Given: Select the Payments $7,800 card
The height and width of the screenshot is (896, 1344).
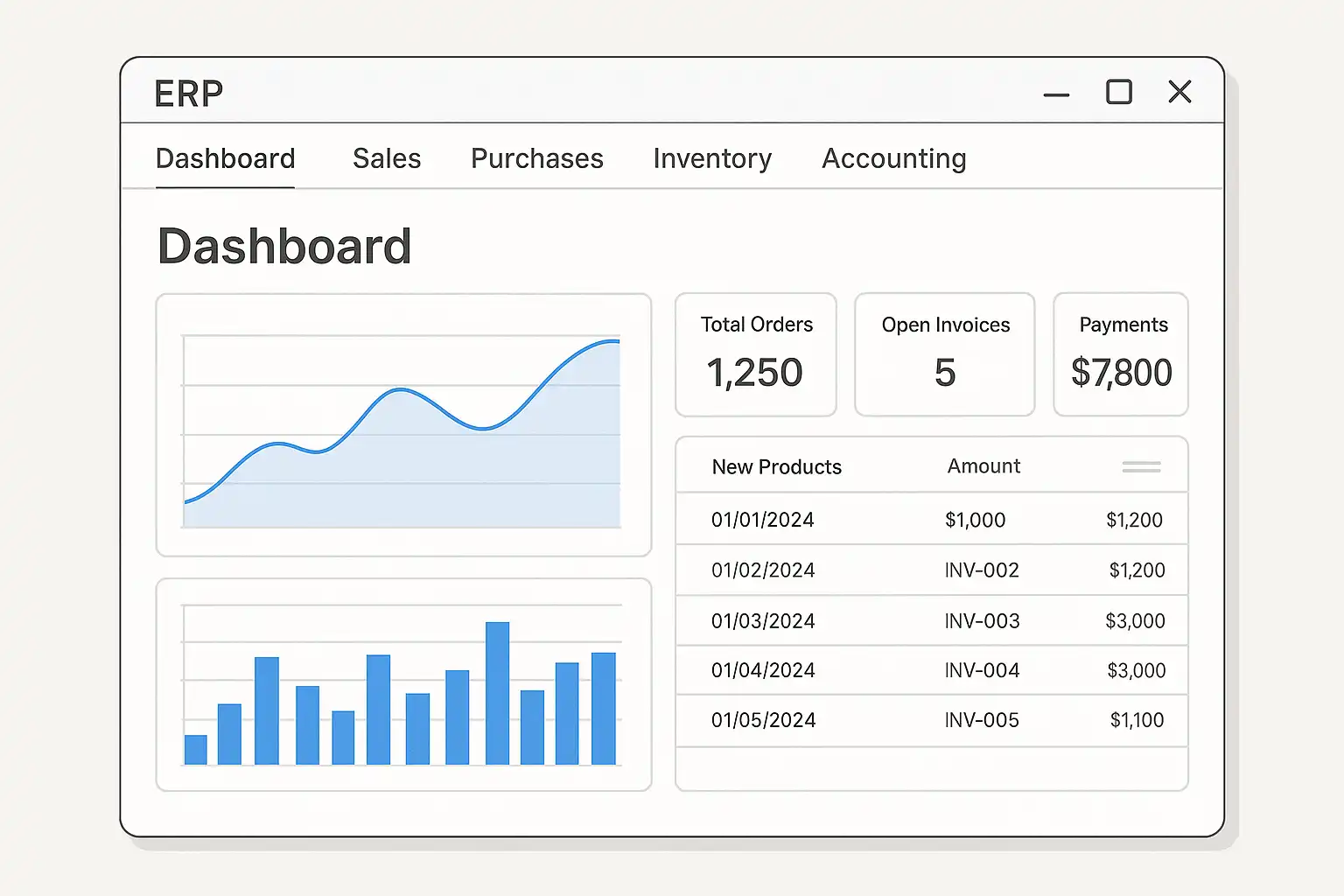Looking at the screenshot, I should 1121,354.
